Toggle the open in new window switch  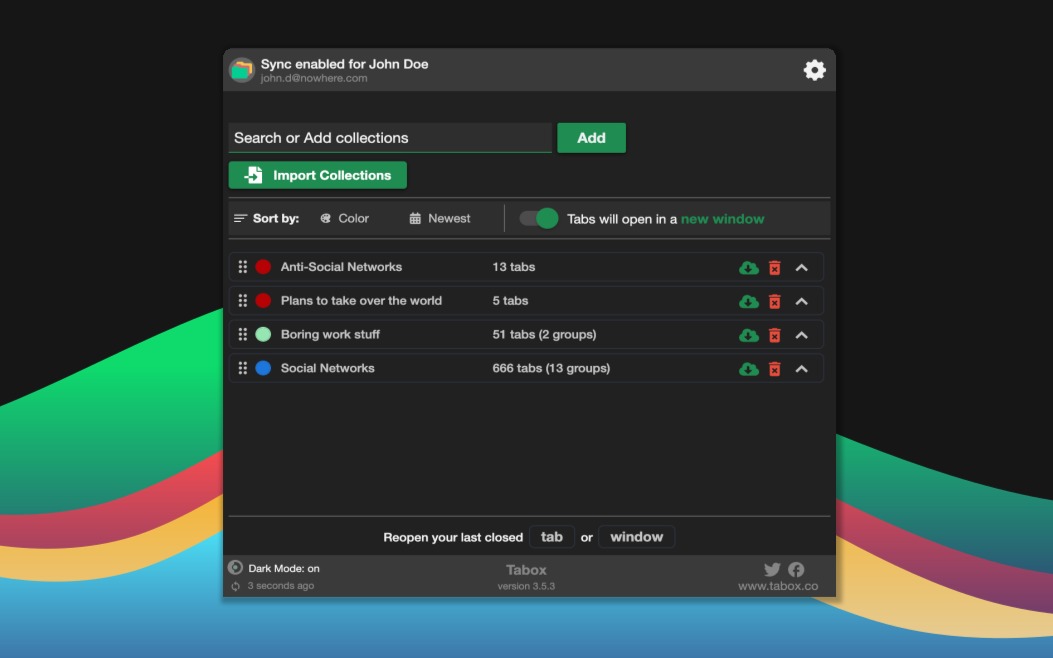click(x=539, y=218)
